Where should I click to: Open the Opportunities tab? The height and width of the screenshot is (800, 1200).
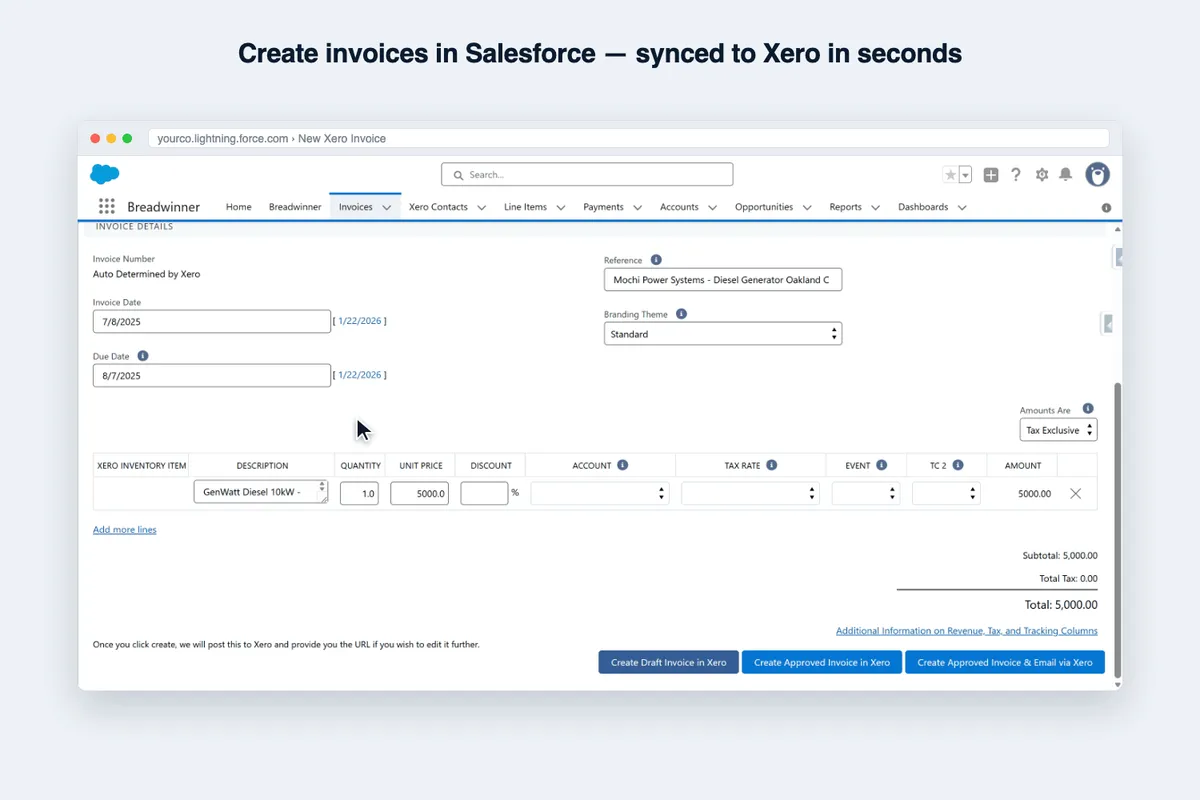764,207
